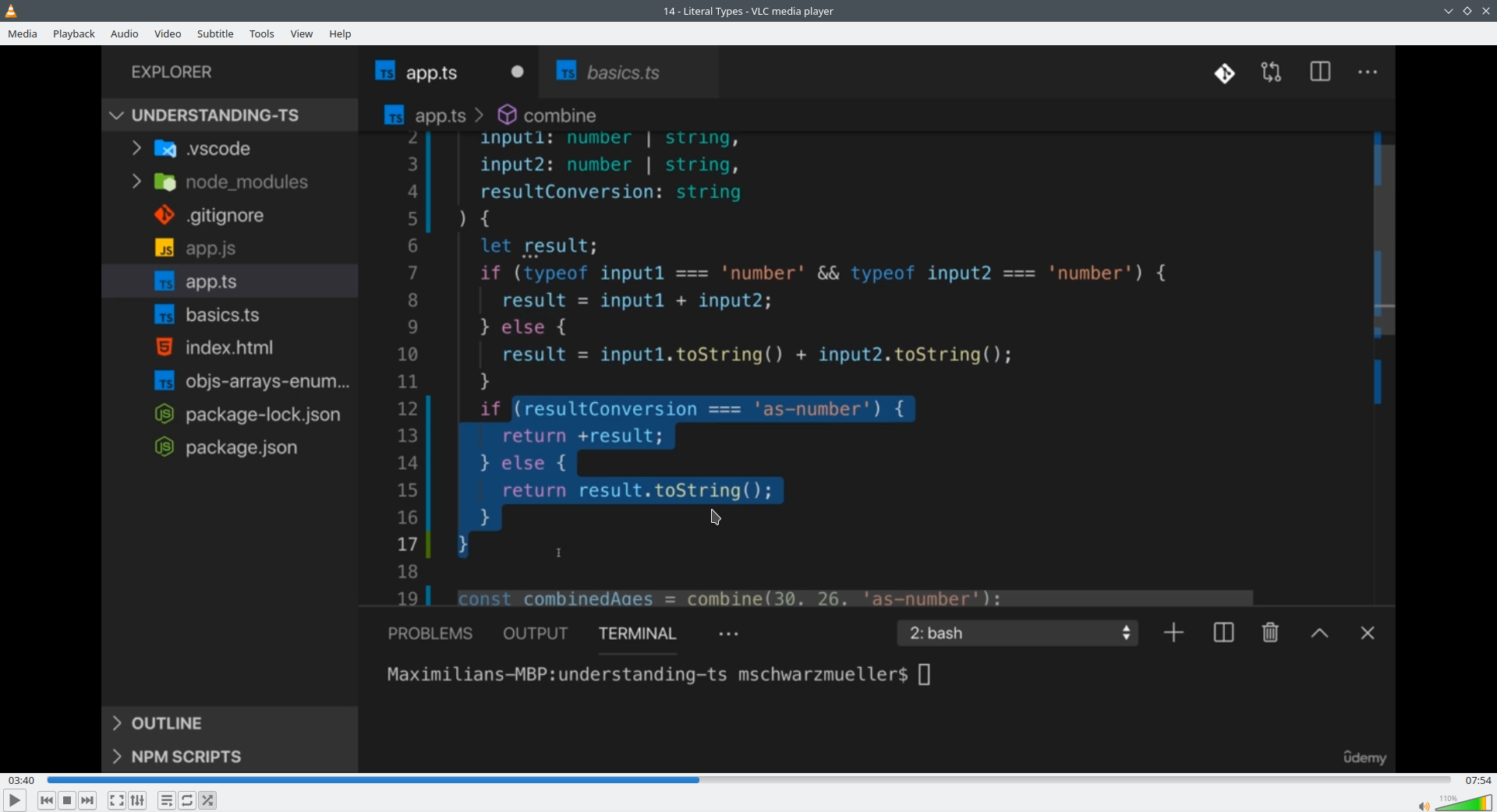Go to previous media in playlist
1497x812 pixels.
point(47,800)
